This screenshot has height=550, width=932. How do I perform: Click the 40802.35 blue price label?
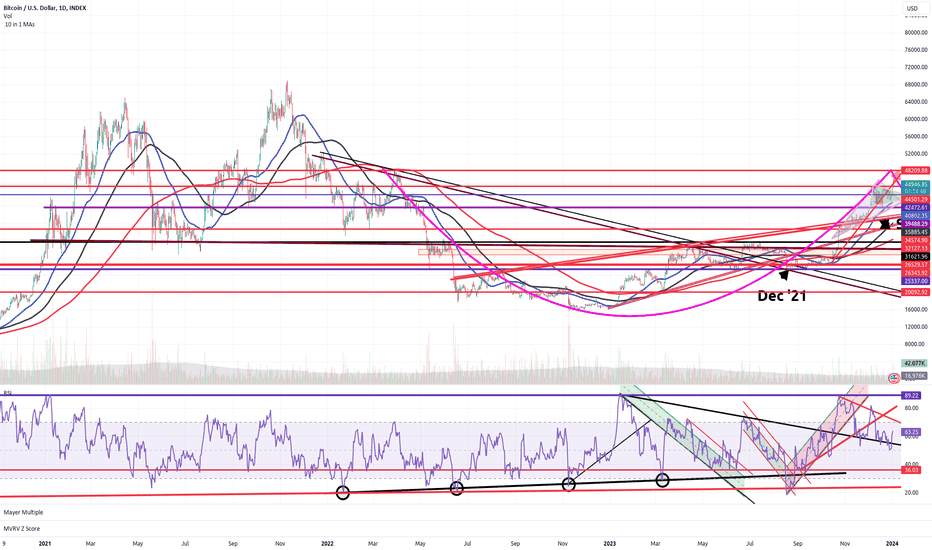(x=915, y=215)
